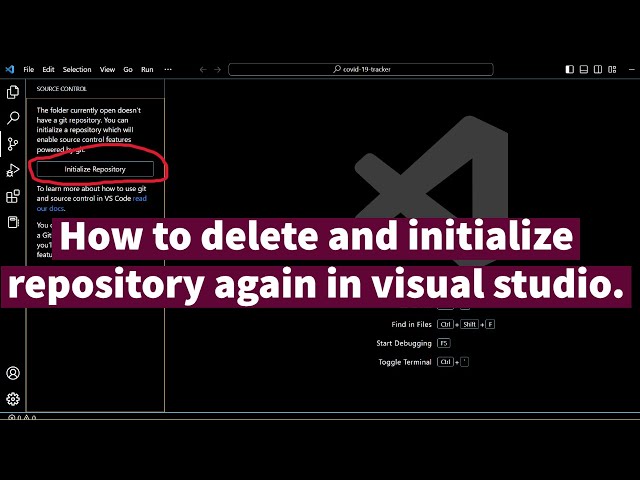Screen dimensions: 640x480
Task: Open the Customize Layout icon
Action: (x=612, y=69)
